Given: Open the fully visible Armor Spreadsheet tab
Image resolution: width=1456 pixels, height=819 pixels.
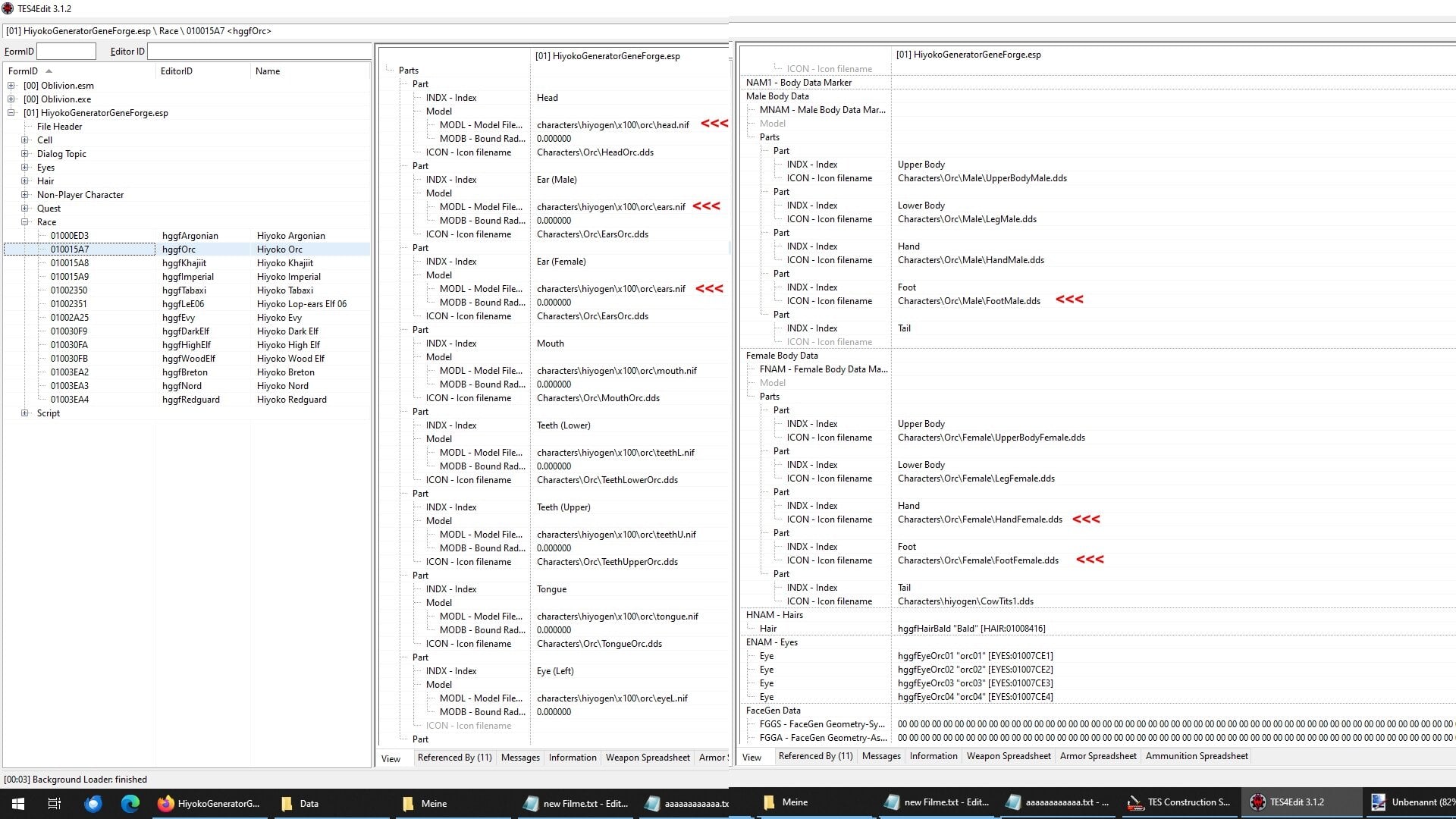Looking at the screenshot, I should [1098, 756].
